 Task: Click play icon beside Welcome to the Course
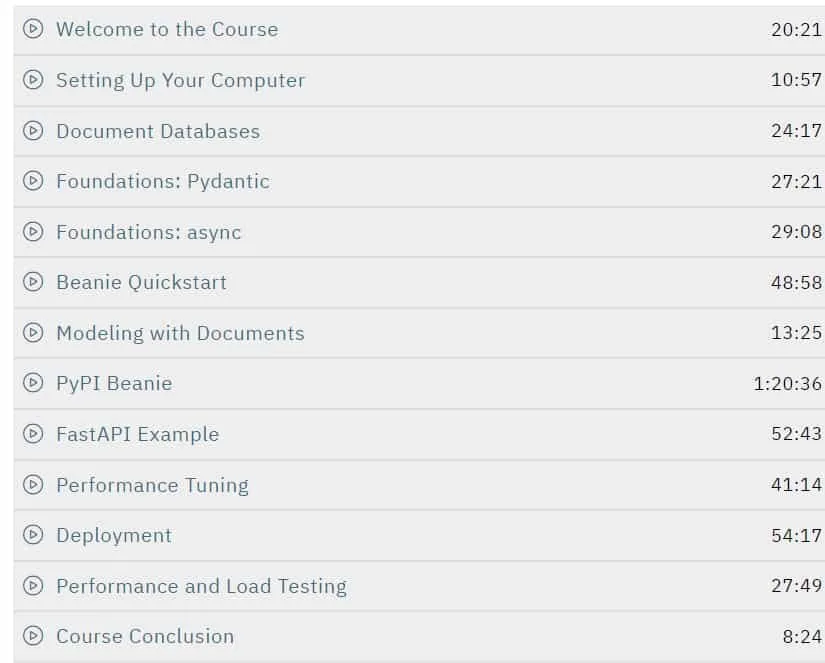coord(33,28)
